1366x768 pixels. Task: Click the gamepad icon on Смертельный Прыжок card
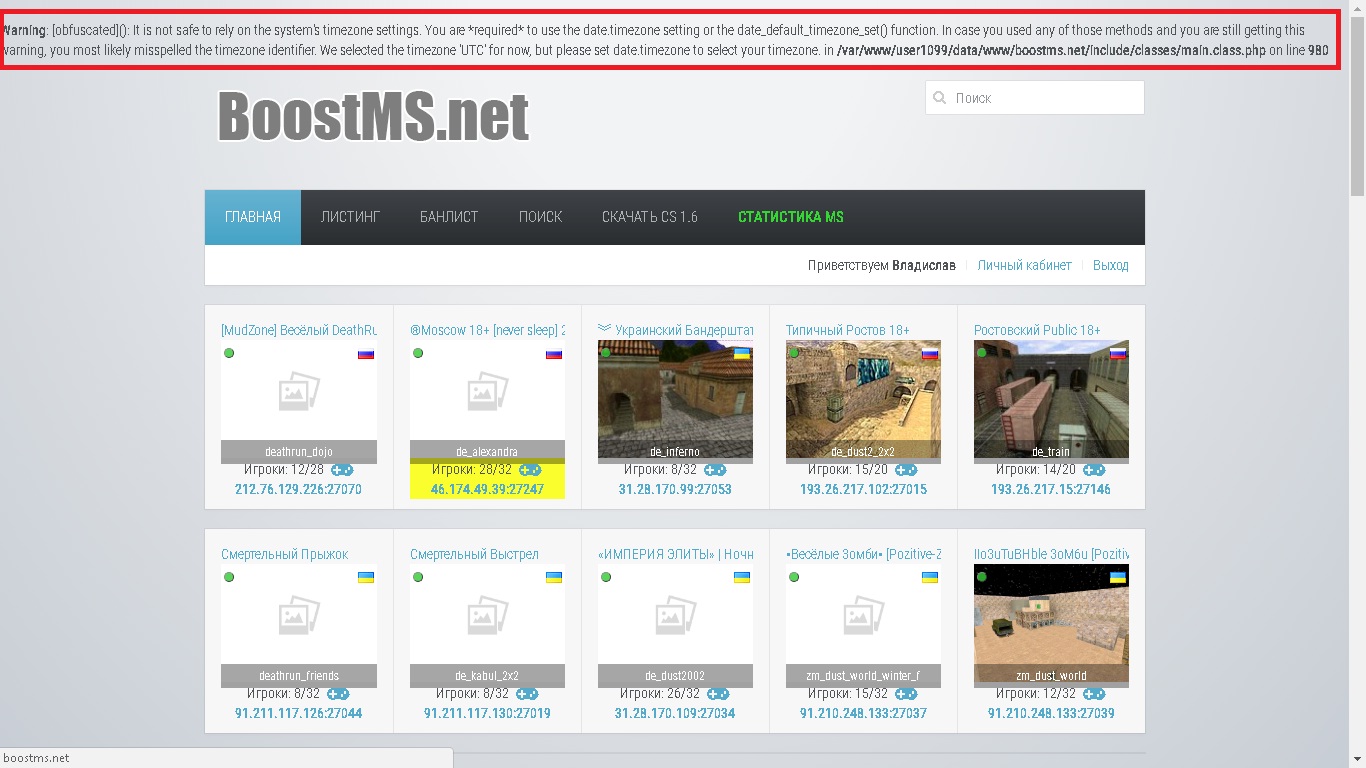tap(338, 694)
